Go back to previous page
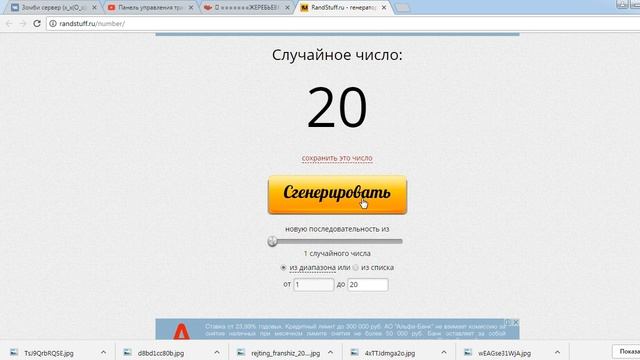 [x=9, y=24]
